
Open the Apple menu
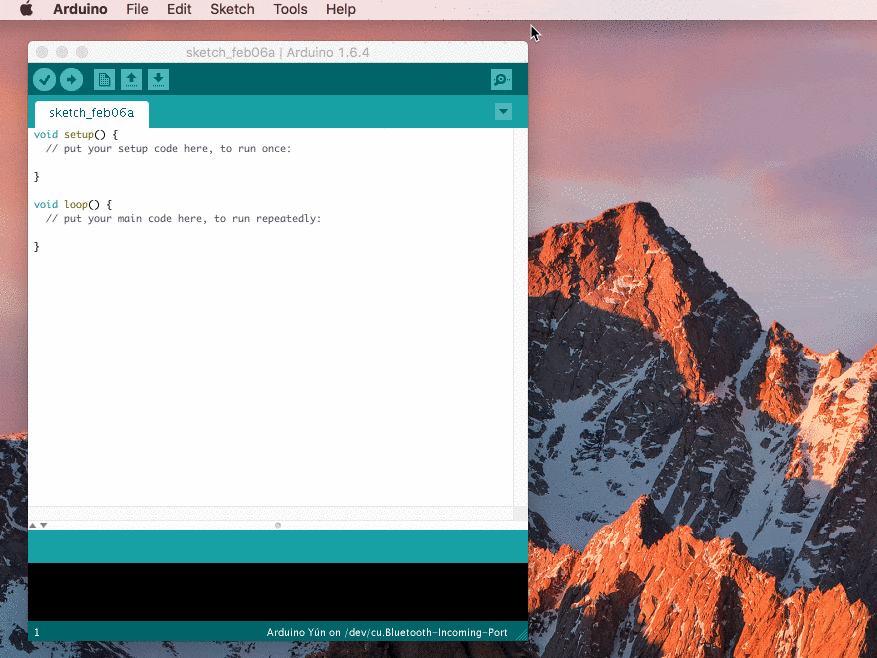[x=26, y=10]
